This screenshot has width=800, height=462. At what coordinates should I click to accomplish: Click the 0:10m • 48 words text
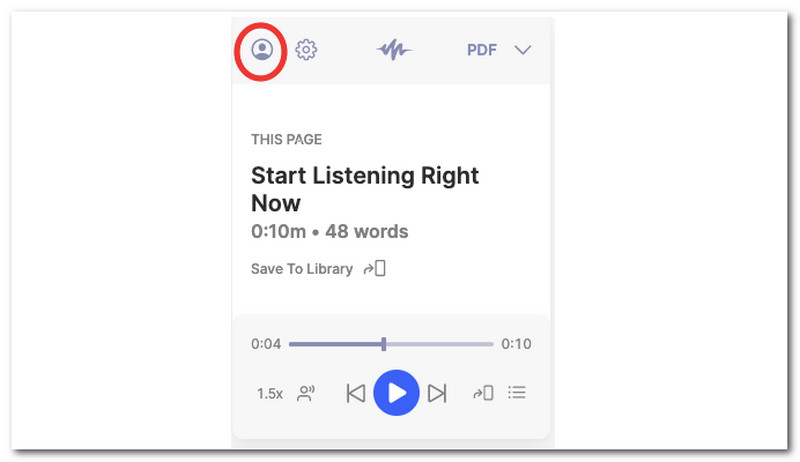[x=330, y=232]
